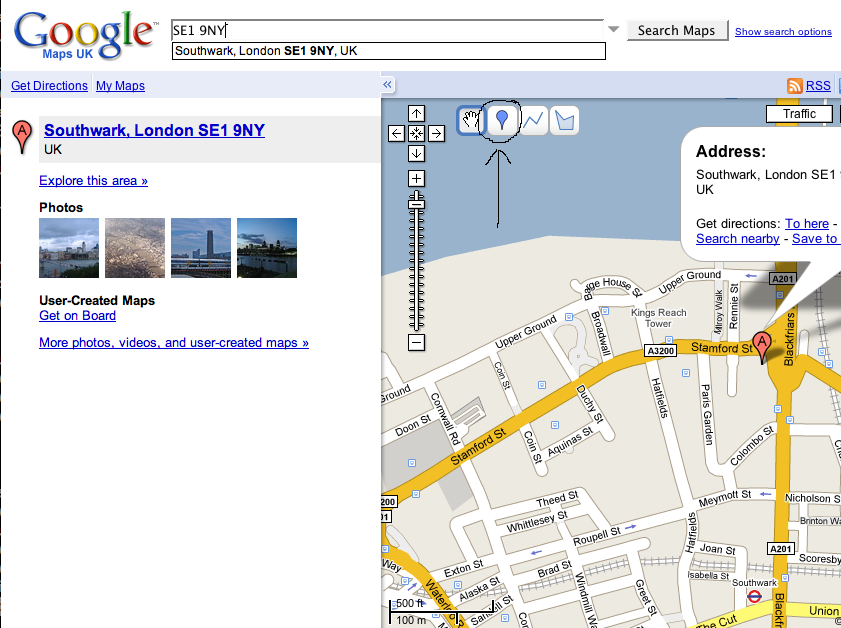Open the Get Directions tab
The height and width of the screenshot is (628, 841).
pos(49,86)
